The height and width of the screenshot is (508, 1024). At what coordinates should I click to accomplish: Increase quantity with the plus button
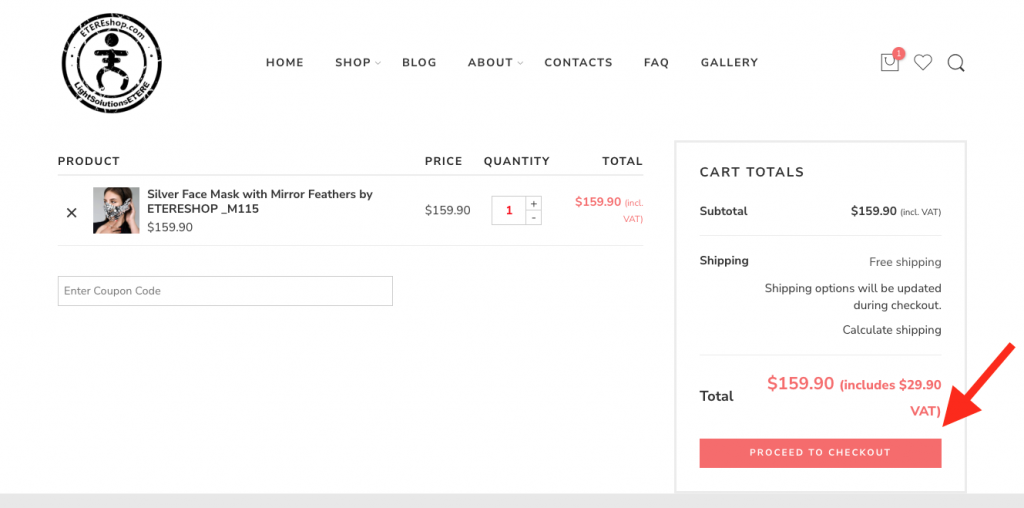click(534, 204)
